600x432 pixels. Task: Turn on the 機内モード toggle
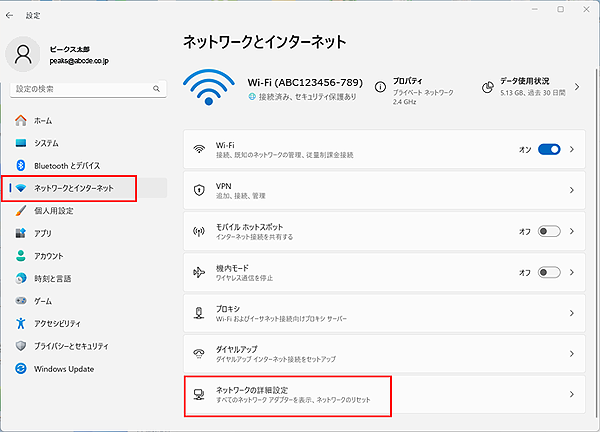coord(549,272)
